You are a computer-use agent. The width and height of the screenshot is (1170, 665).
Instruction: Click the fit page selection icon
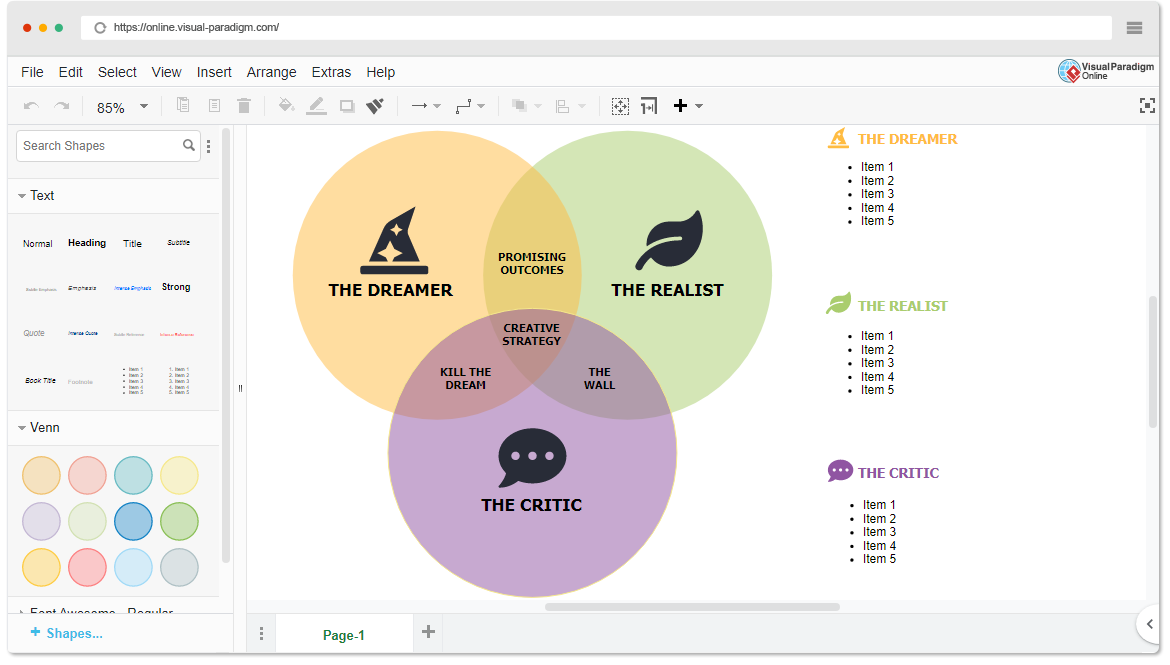[620, 106]
